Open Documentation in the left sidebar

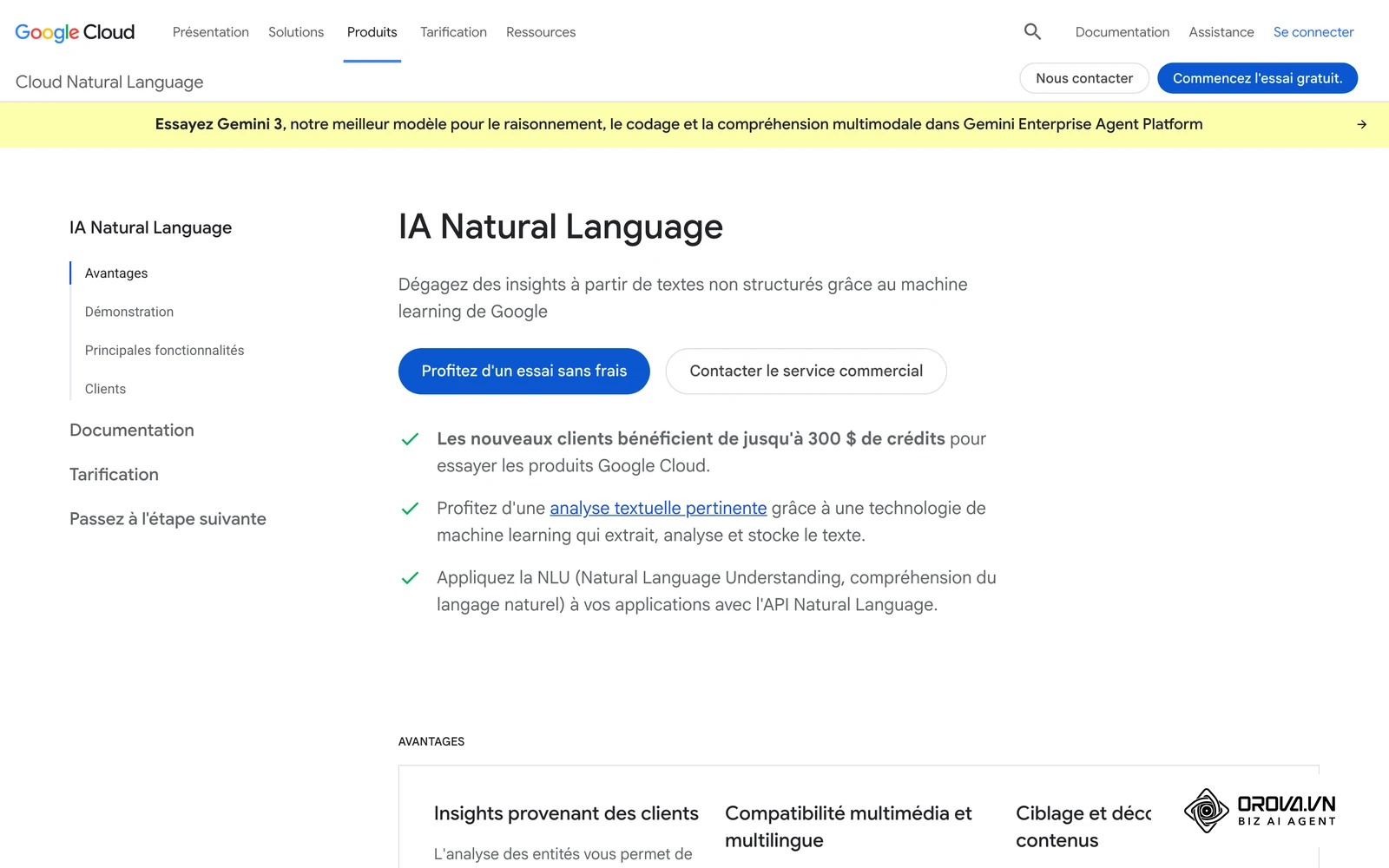[x=132, y=431]
